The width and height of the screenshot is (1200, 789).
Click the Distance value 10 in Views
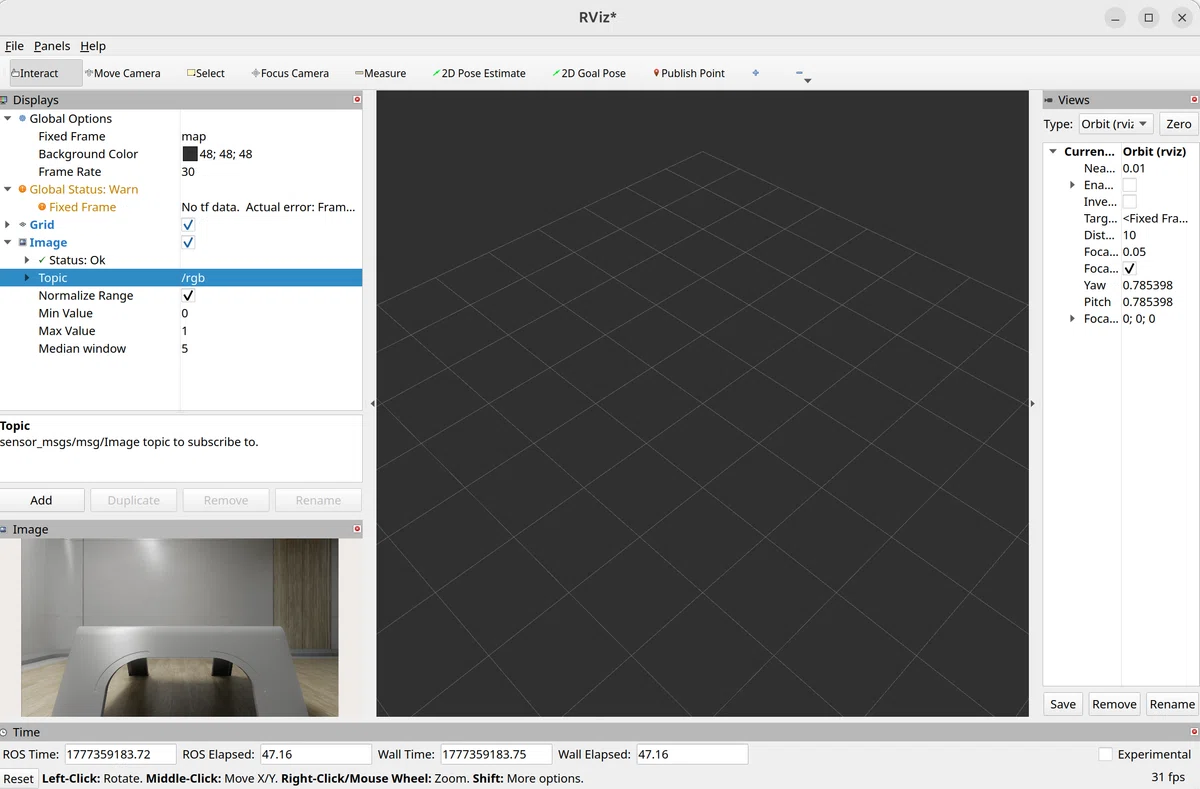[1130, 235]
